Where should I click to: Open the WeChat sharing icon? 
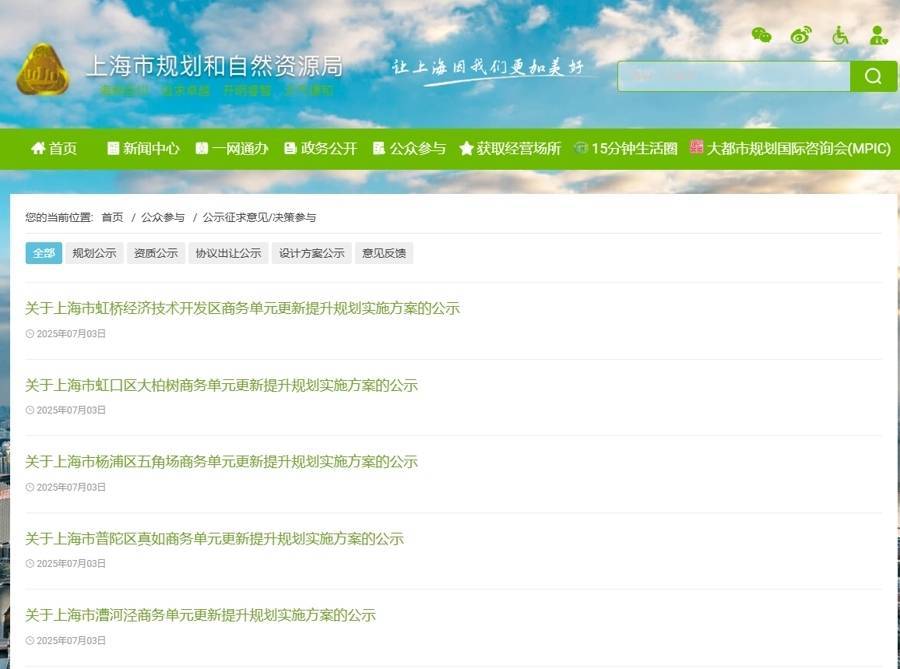[x=761, y=35]
